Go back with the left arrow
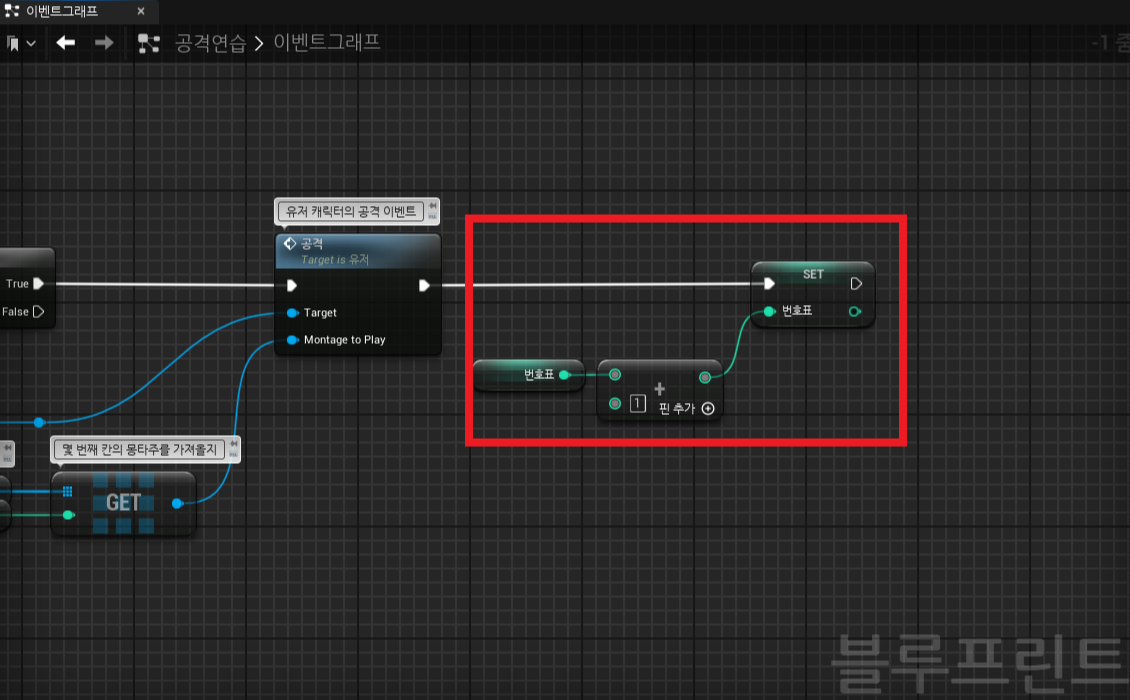 pos(66,43)
